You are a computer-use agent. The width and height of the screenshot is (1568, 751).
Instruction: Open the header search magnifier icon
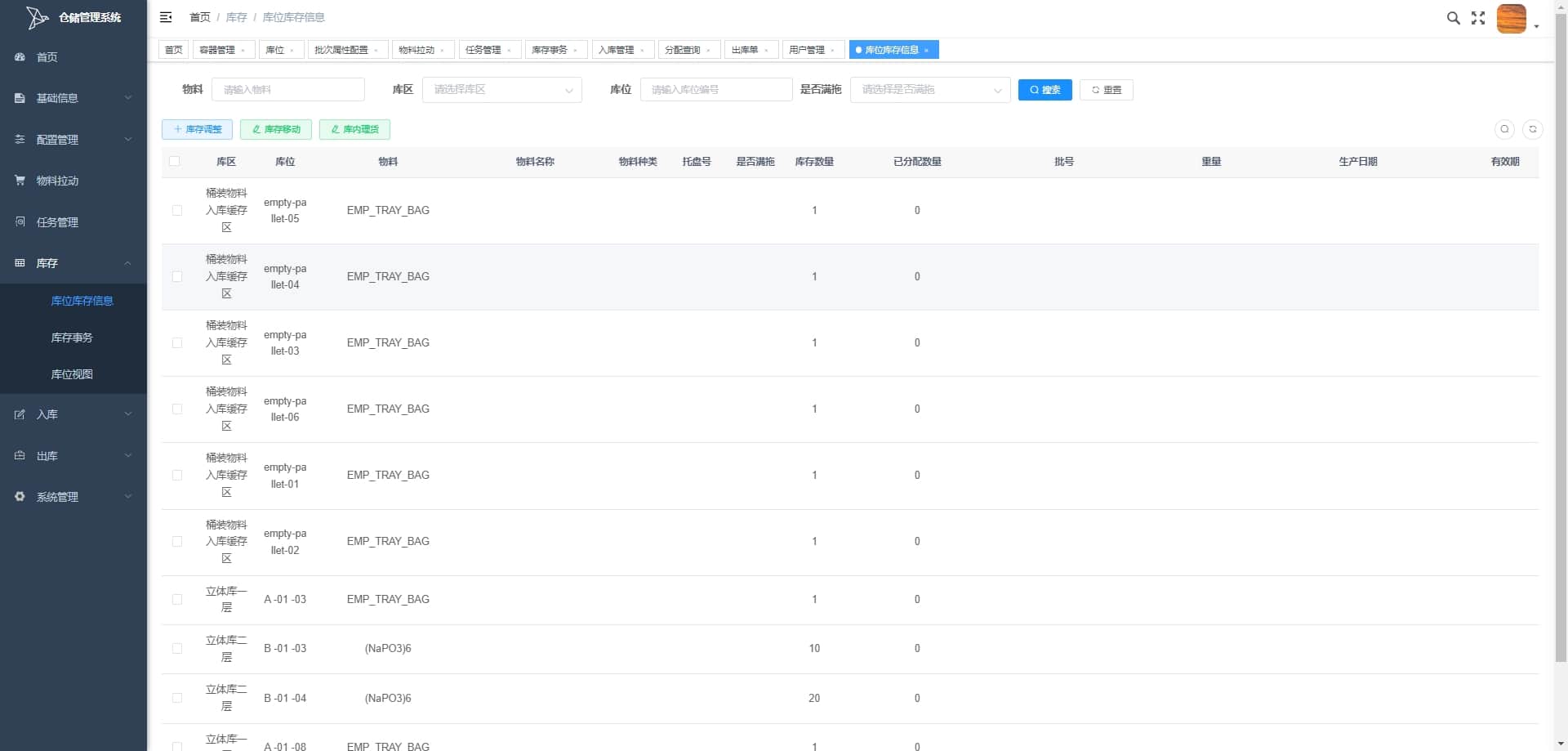click(1453, 18)
